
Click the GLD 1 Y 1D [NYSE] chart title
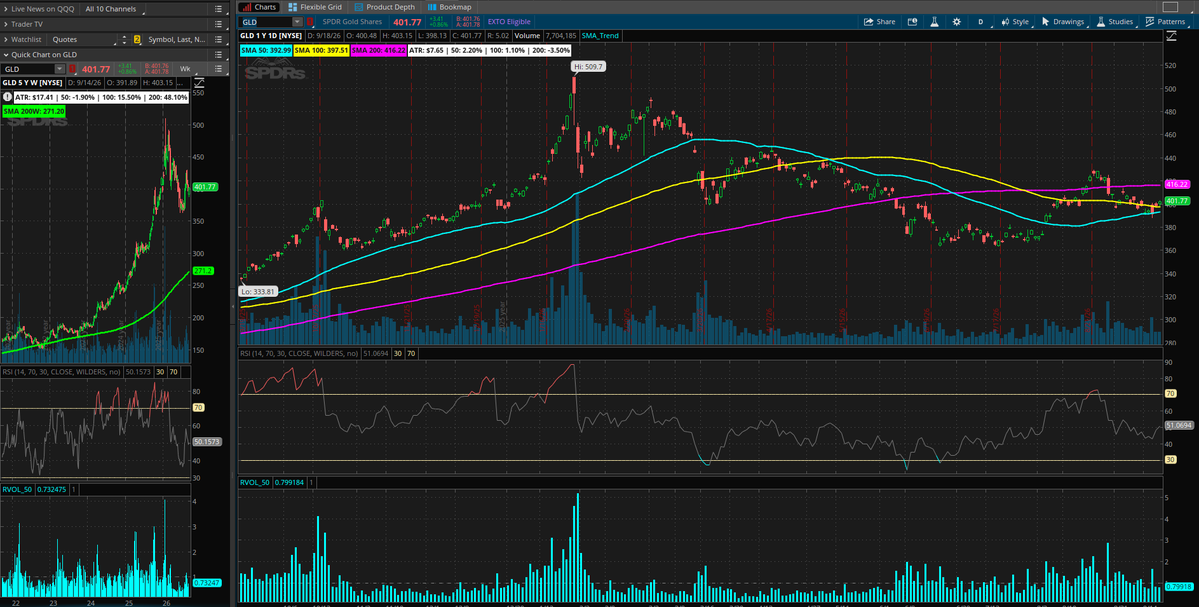[x=271, y=35]
